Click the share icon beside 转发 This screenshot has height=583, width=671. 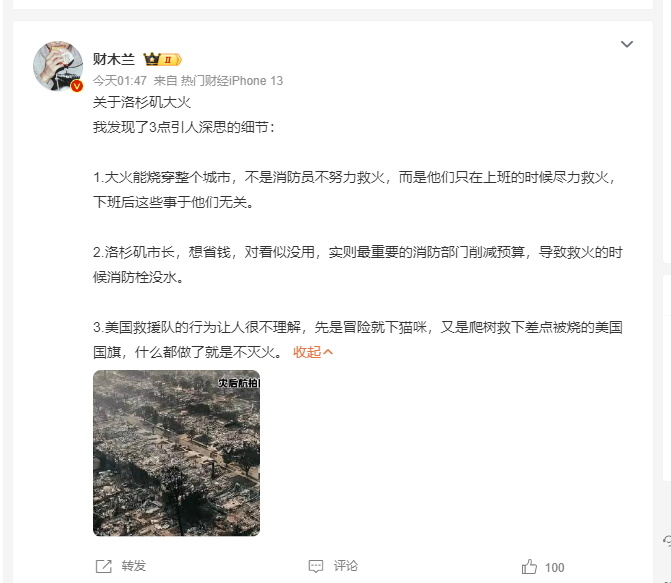coord(103,566)
